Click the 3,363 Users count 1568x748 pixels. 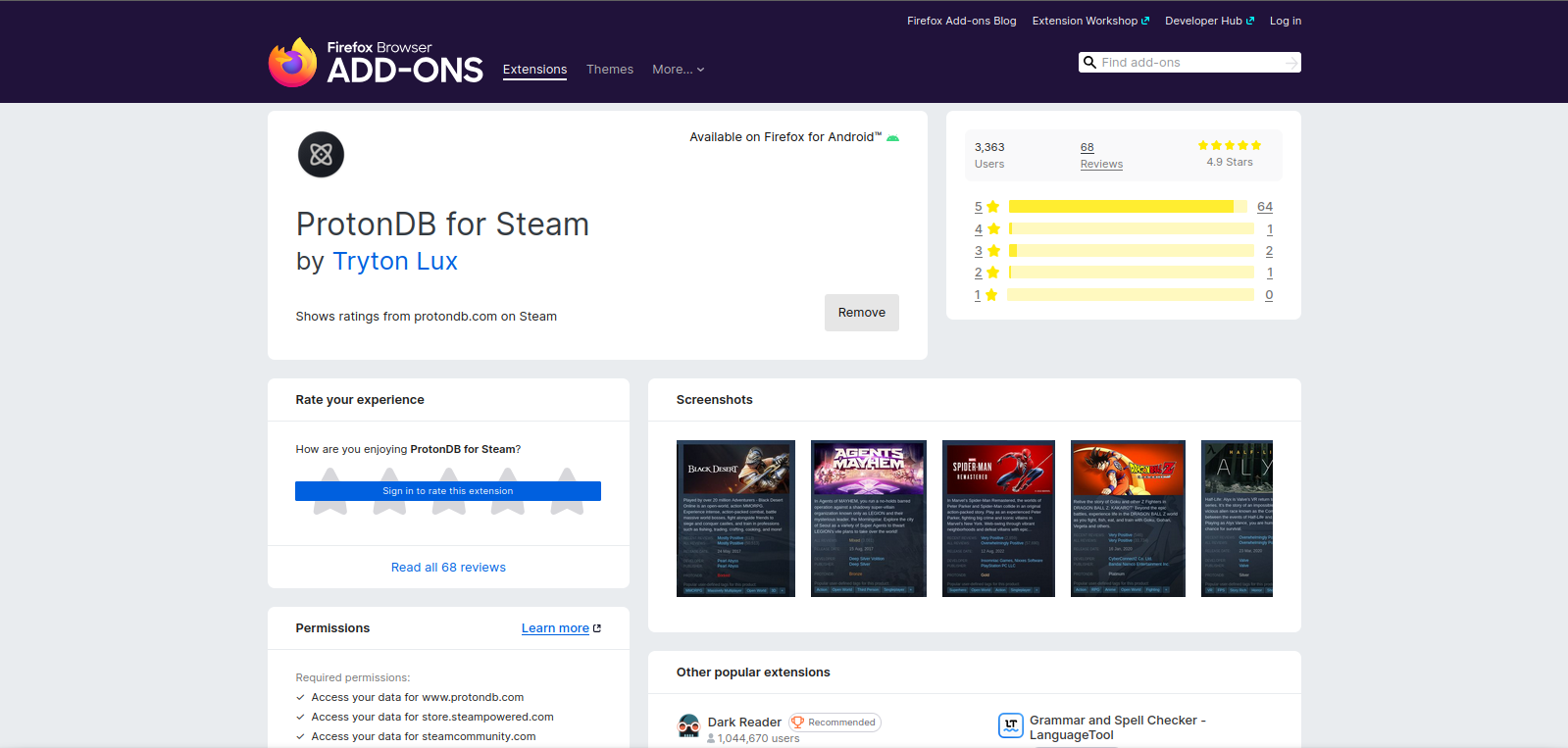989,156
